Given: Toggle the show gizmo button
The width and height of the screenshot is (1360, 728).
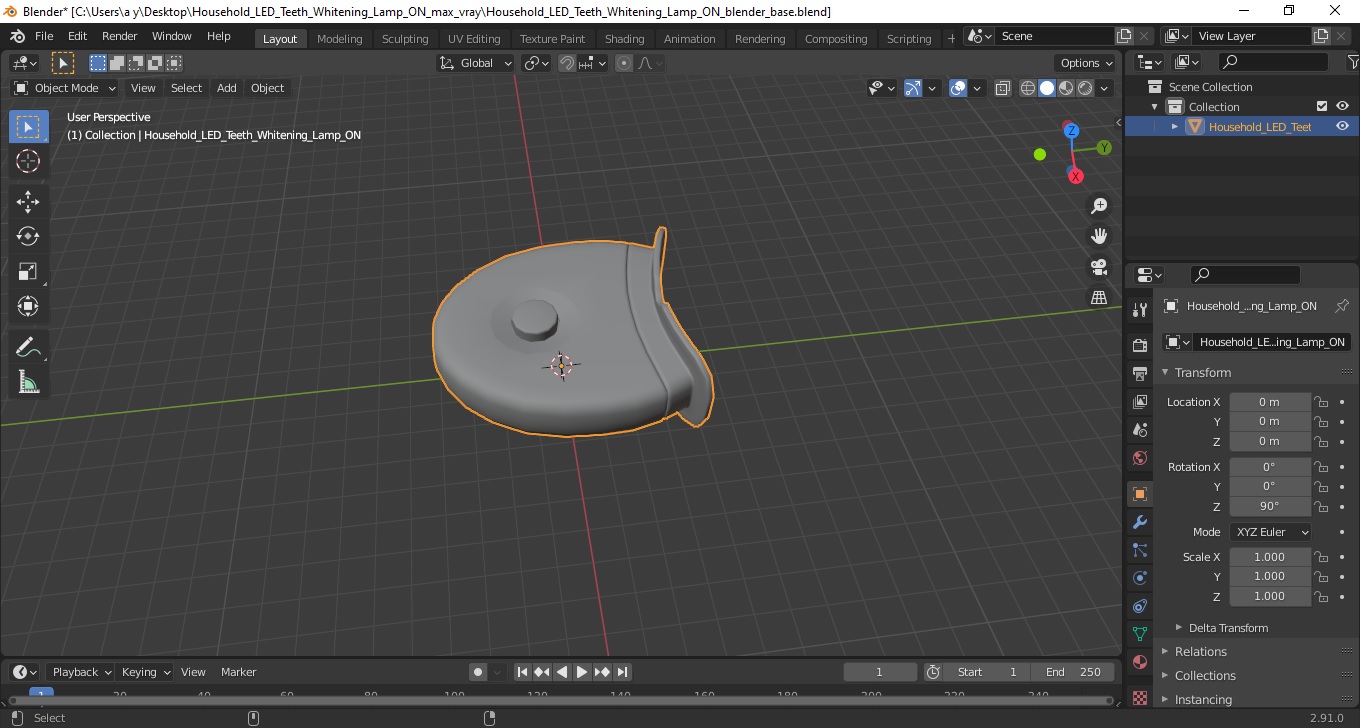Looking at the screenshot, I should [913, 88].
